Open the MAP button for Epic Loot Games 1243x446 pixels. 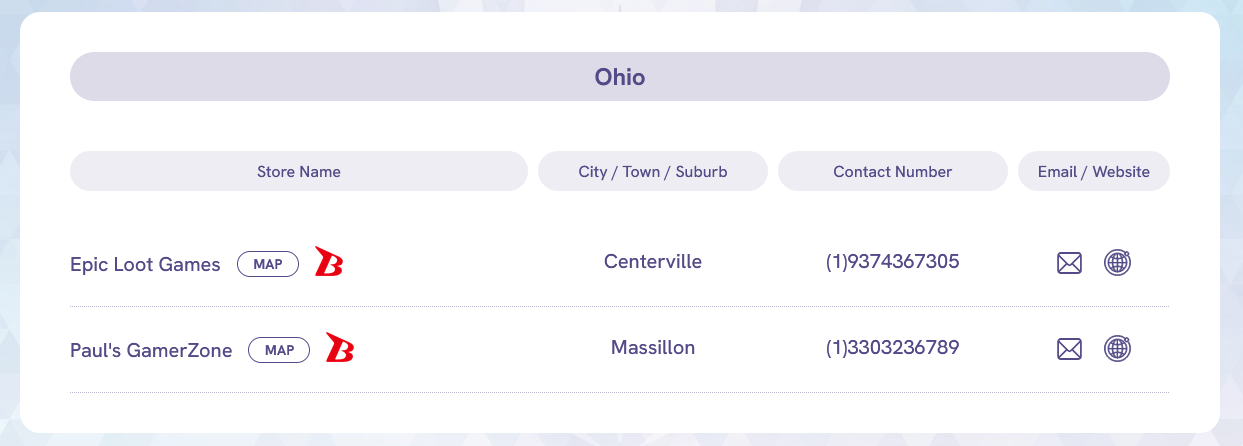(268, 264)
